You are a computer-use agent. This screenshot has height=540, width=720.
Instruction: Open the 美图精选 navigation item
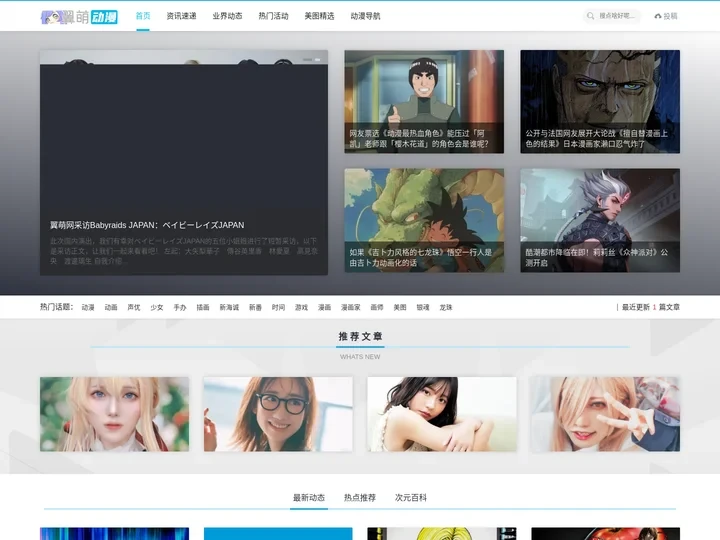click(x=319, y=16)
